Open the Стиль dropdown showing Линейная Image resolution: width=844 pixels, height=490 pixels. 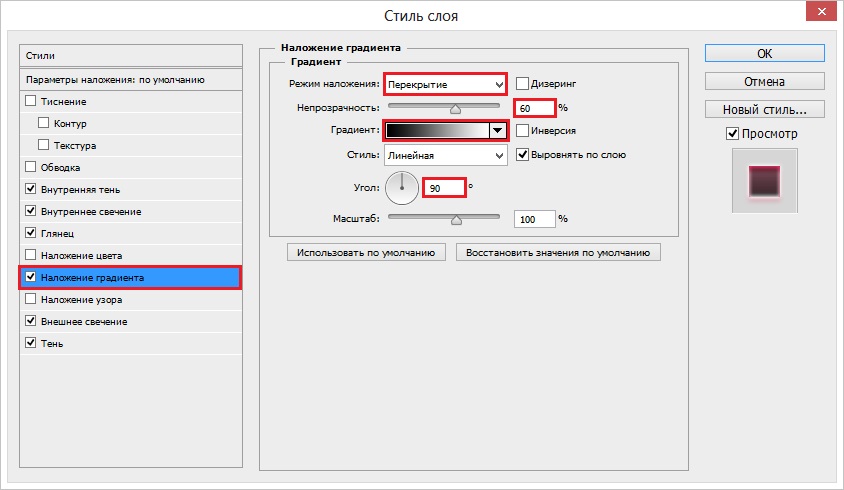[x=446, y=155]
